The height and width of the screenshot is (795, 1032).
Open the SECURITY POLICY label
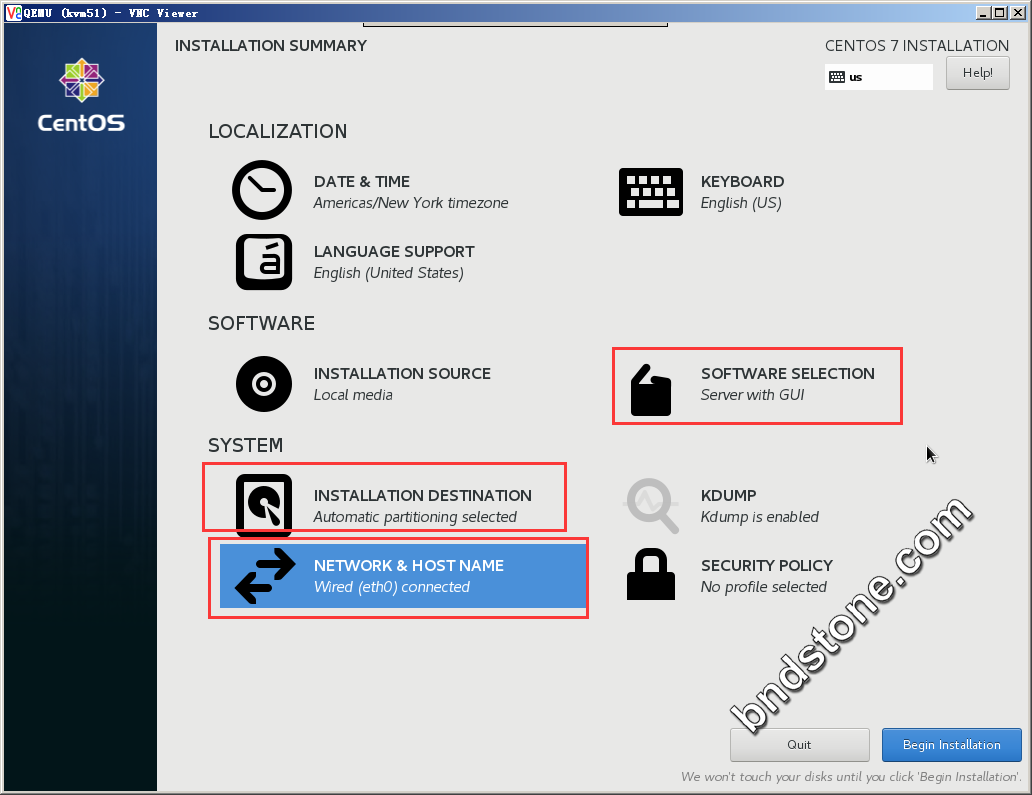[x=767, y=565]
